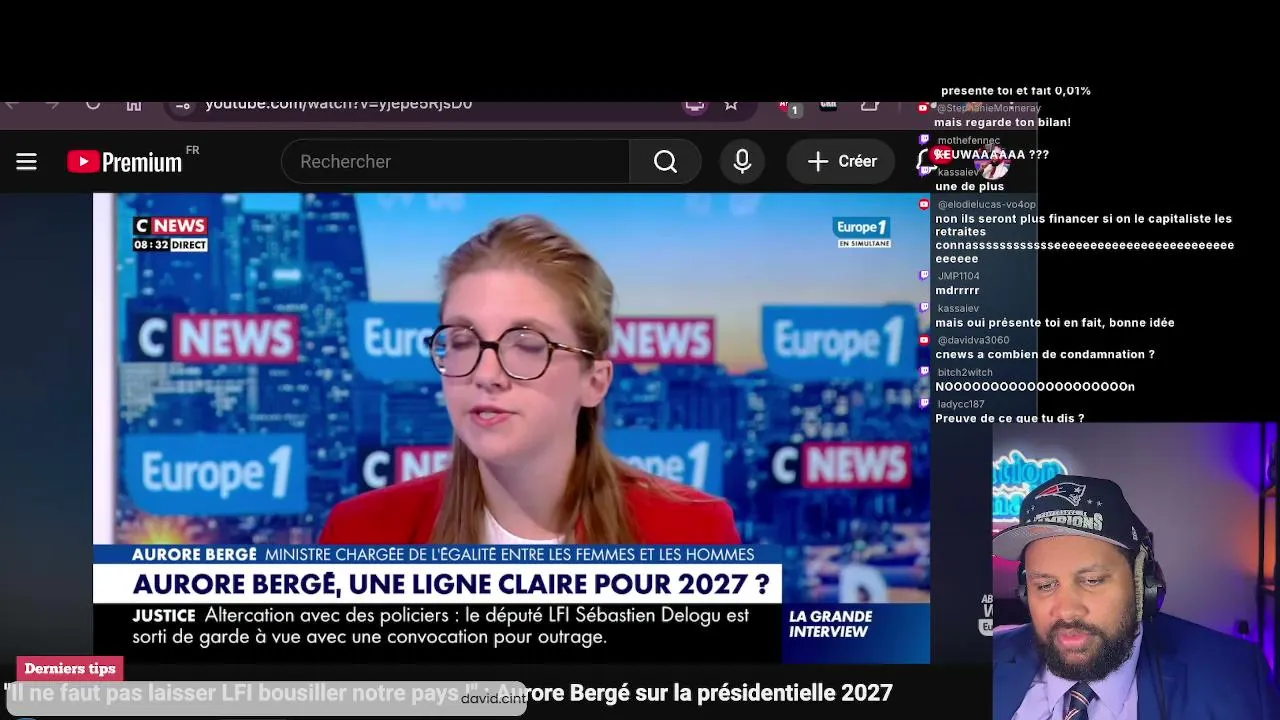The image size is (1280, 720).
Task: Click the Derniers tips label
Action: [x=70, y=669]
